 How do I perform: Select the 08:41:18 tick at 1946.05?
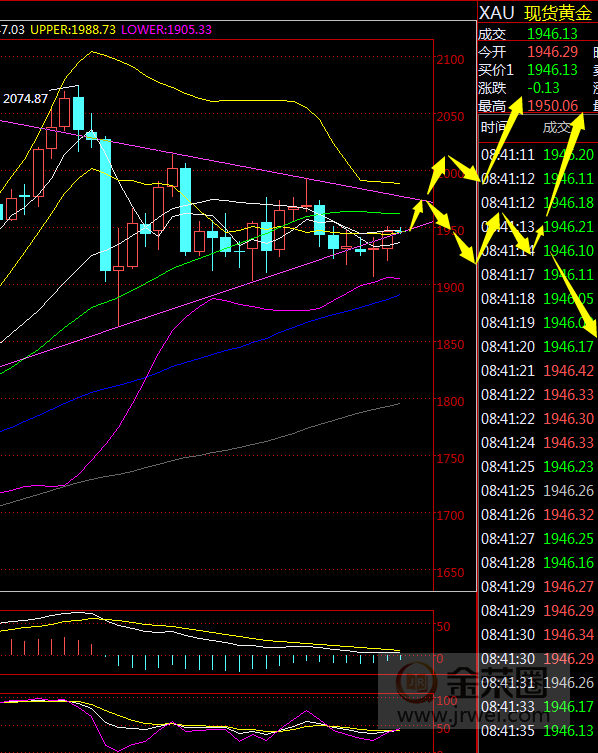coord(538,299)
